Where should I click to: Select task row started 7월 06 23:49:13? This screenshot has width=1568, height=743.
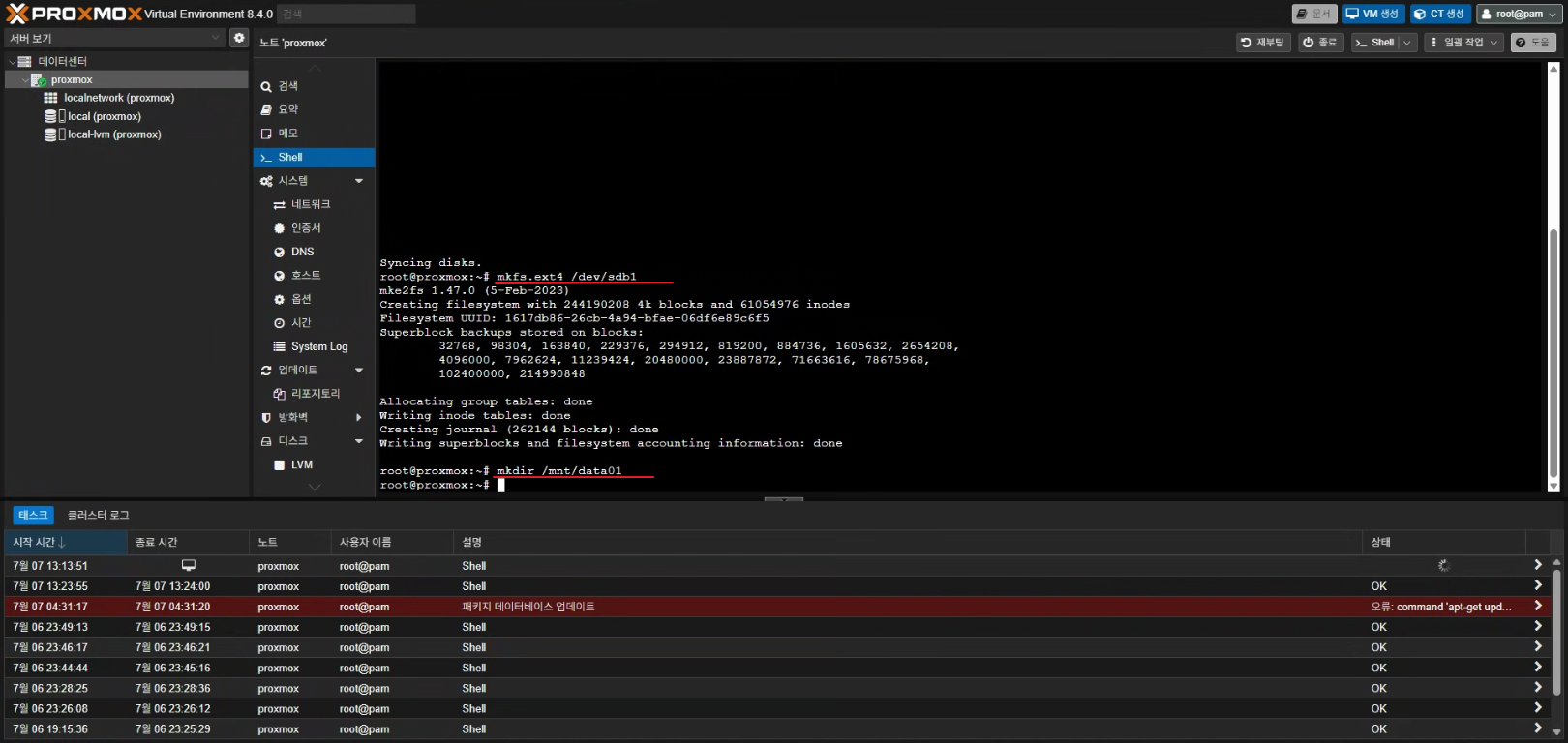click(777, 627)
